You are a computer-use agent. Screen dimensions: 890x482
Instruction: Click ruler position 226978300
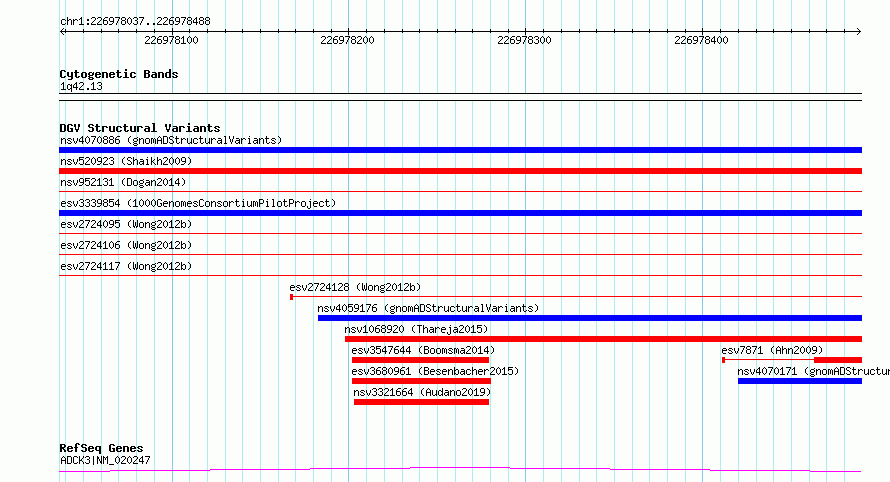[x=524, y=40]
